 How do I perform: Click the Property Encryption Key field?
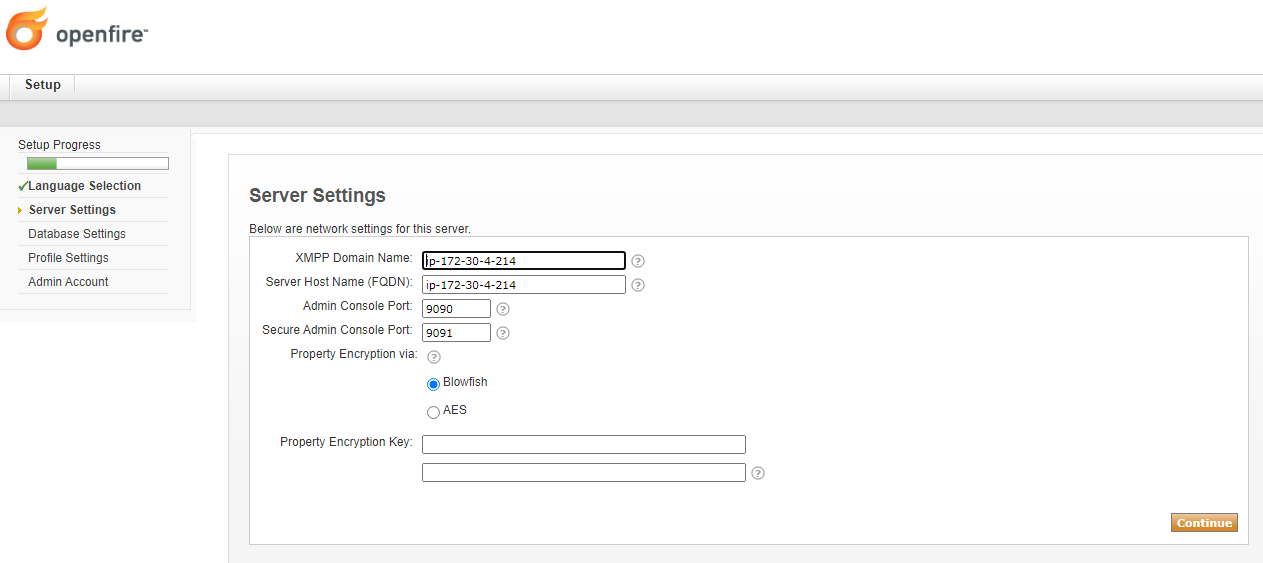point(583,445)
